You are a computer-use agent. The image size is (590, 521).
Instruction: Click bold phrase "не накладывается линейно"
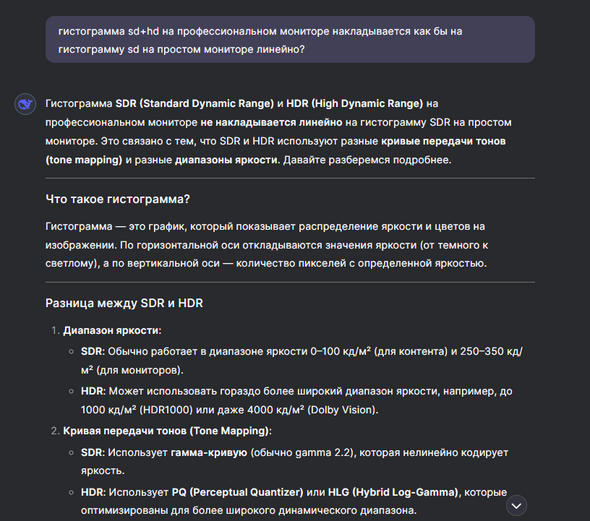point(271,122)
